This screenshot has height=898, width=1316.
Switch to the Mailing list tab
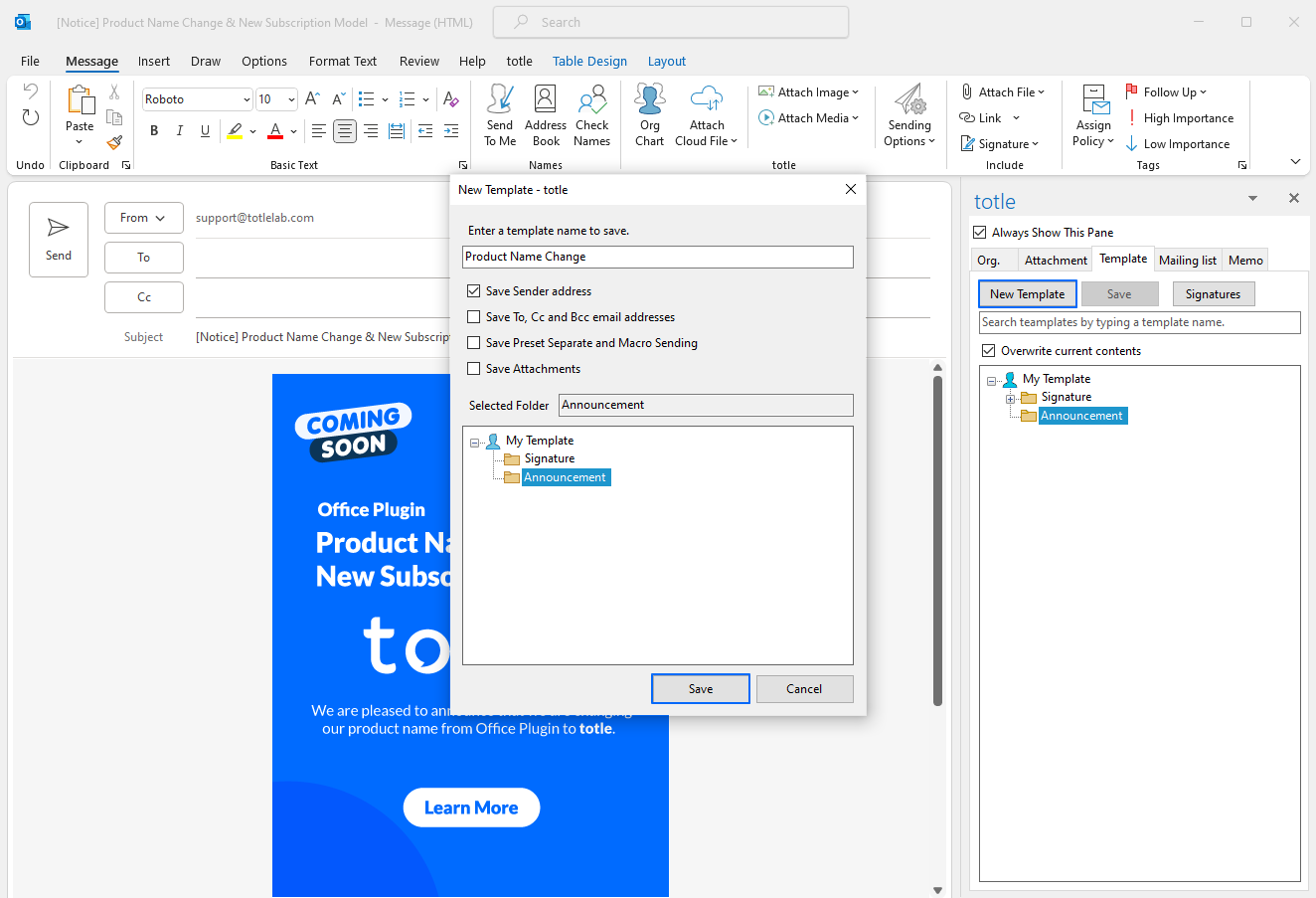pyautogui.click(x=1187, y=261)
